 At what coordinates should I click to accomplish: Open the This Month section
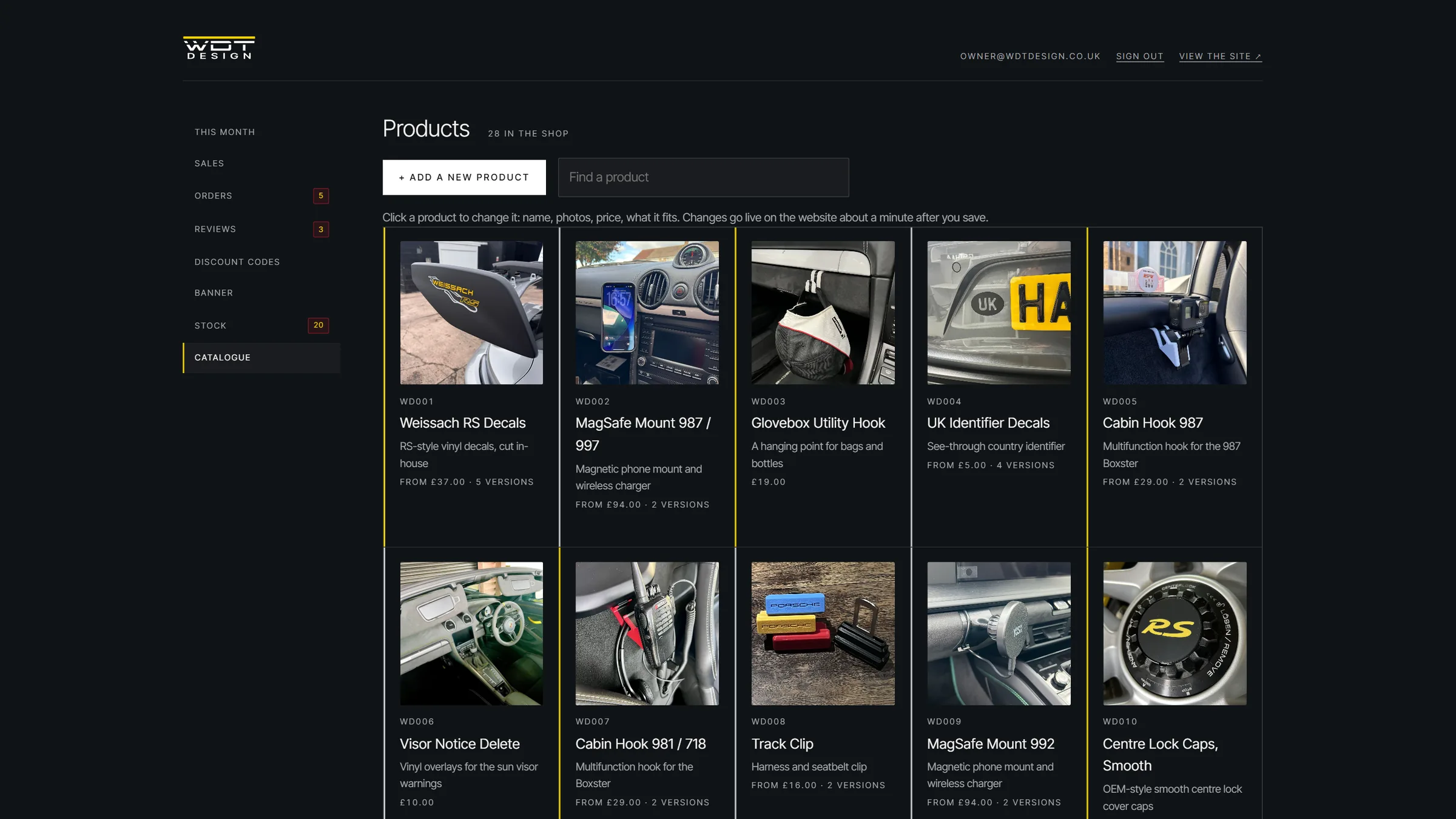(x=224, y=132)
